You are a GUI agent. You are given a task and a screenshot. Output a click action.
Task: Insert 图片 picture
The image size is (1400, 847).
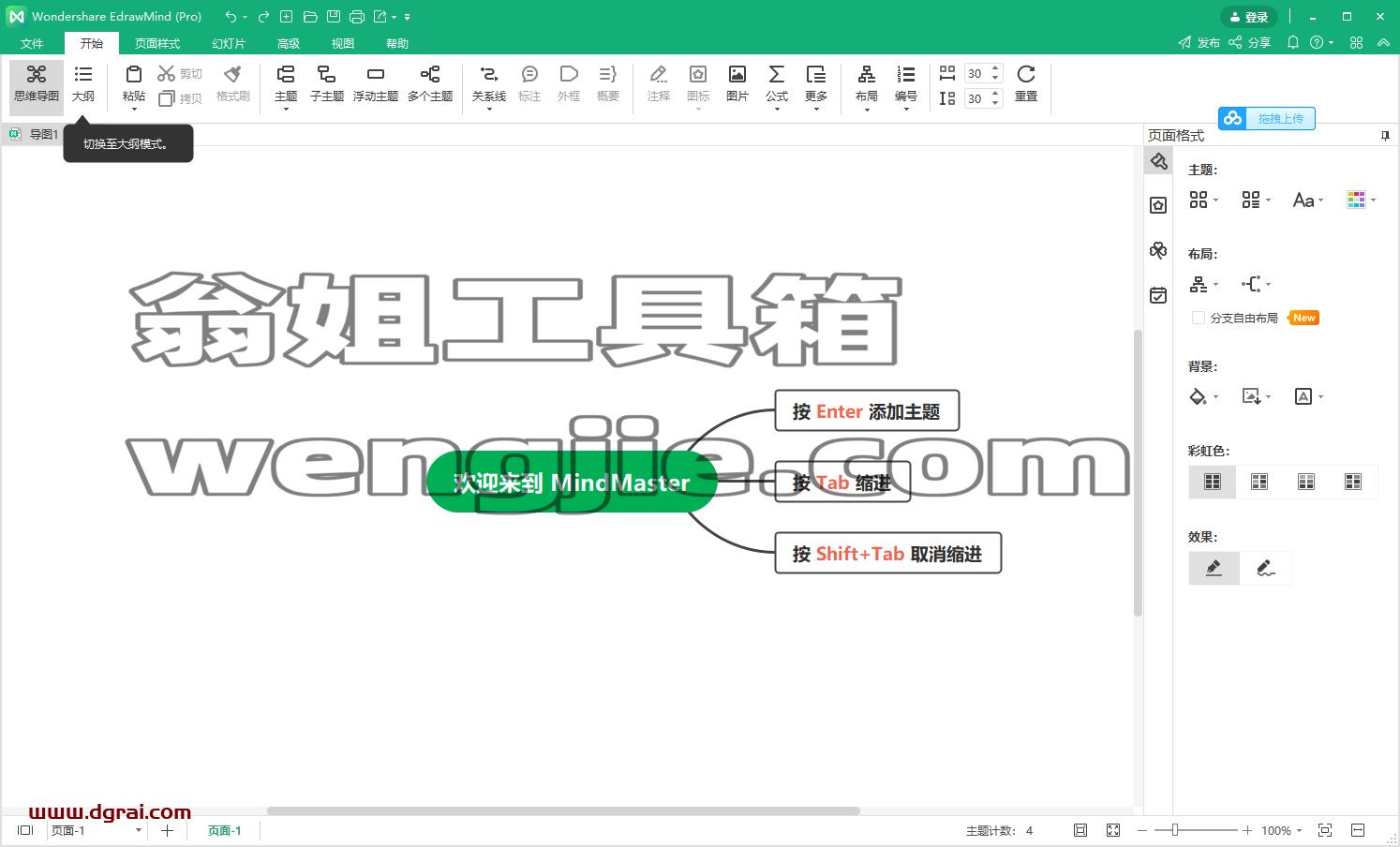coord(737,84)
